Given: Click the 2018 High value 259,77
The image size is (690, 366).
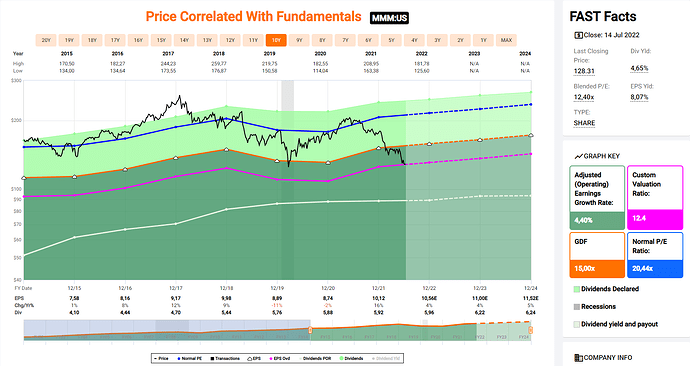Looking at the screenshot, I should tap(219, 64).
